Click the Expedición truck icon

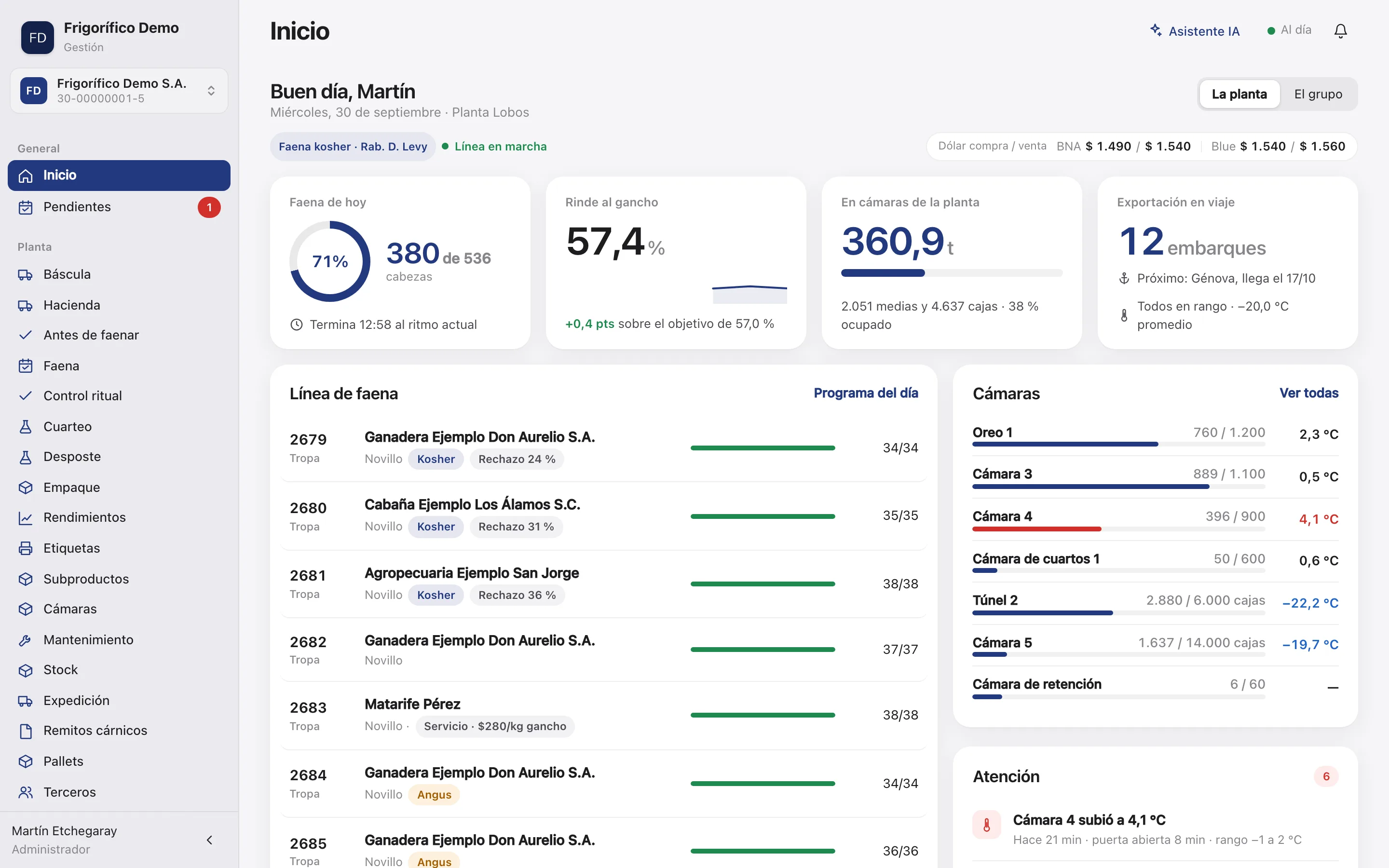click(x=25, y=700)
